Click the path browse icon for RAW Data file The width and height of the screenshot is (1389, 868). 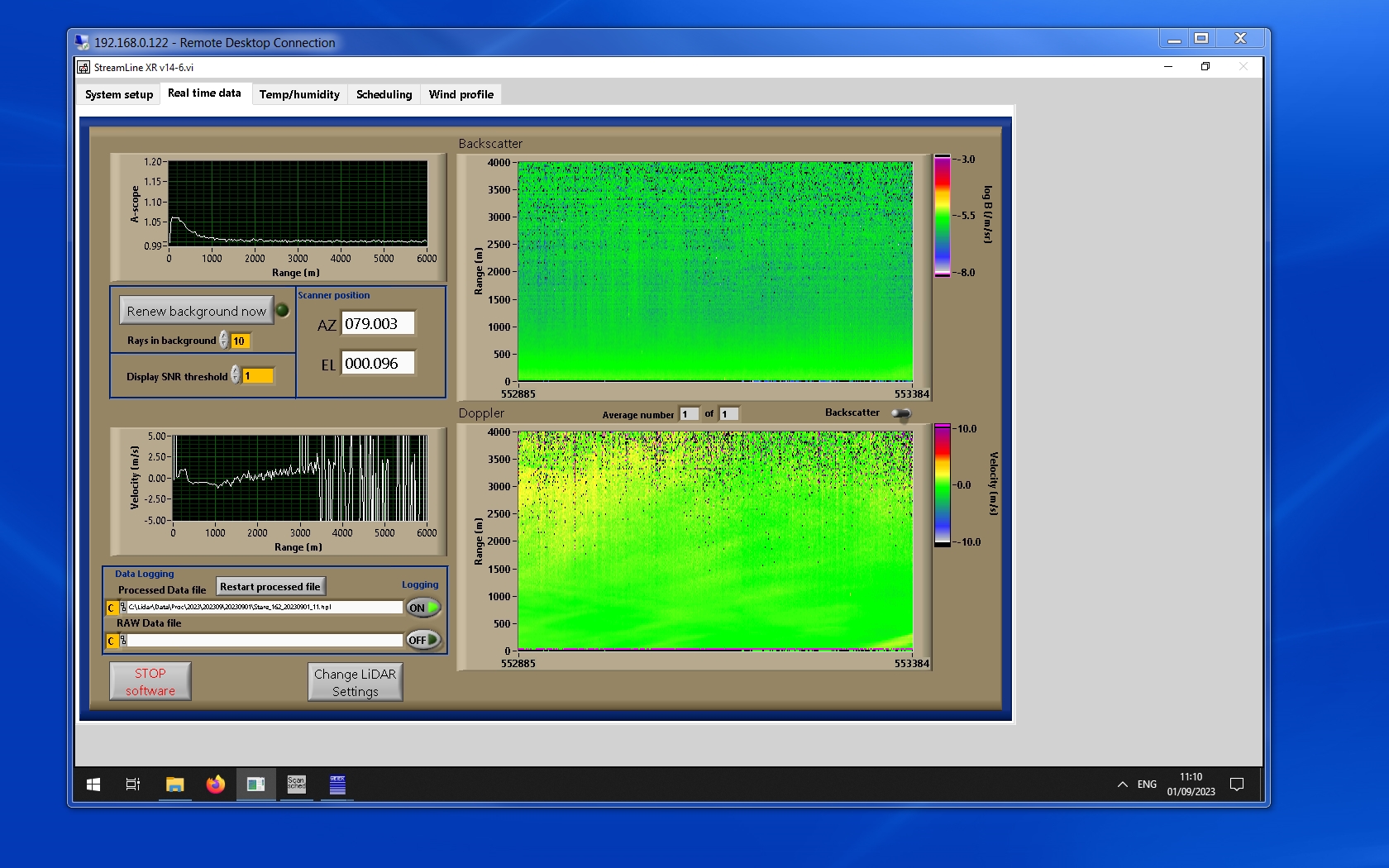click(123, 641)
